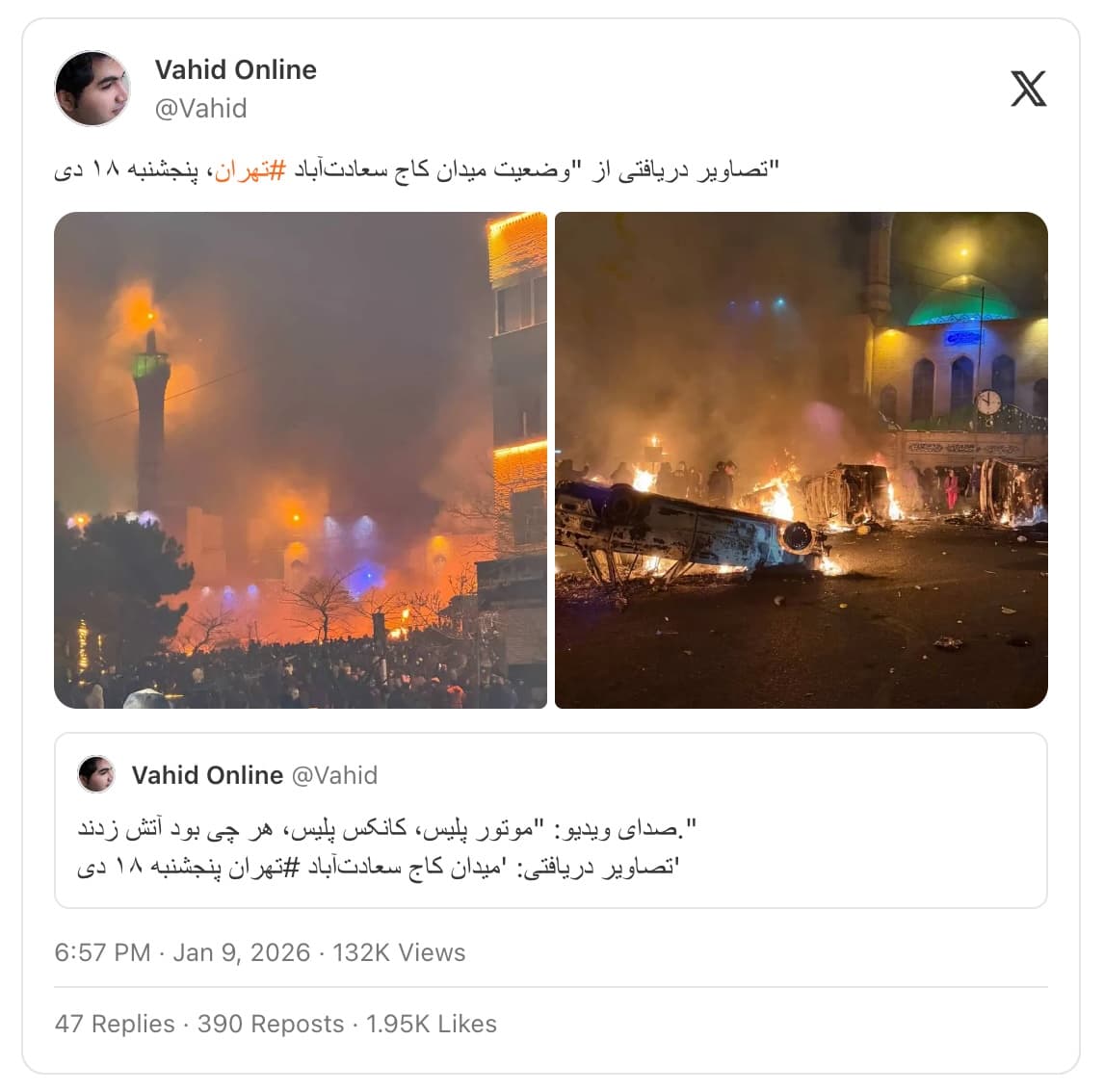Open the 390 Reposts list

point(271,1024)
